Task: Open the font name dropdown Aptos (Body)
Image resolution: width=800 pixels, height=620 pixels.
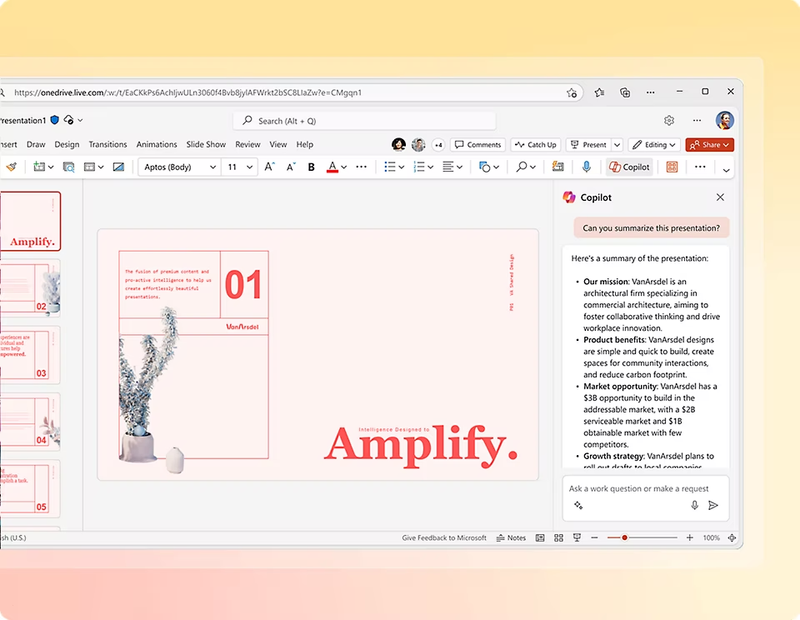Action: pos(180,167)
